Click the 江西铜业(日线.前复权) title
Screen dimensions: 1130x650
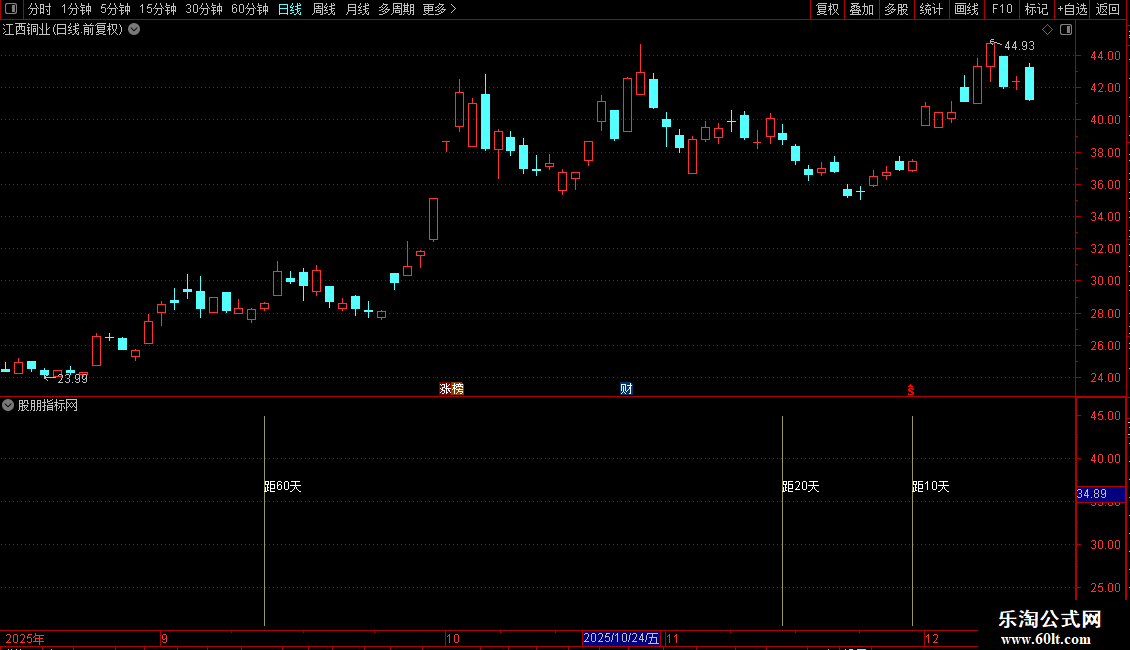[63, 30]
